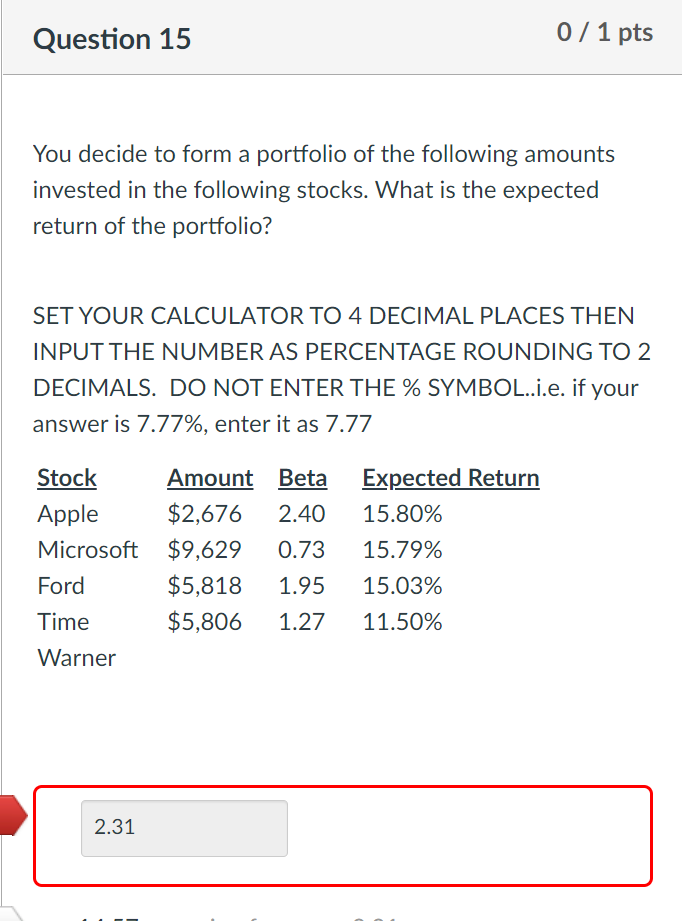Click the answer input field containing 2.31

[183, 828]
